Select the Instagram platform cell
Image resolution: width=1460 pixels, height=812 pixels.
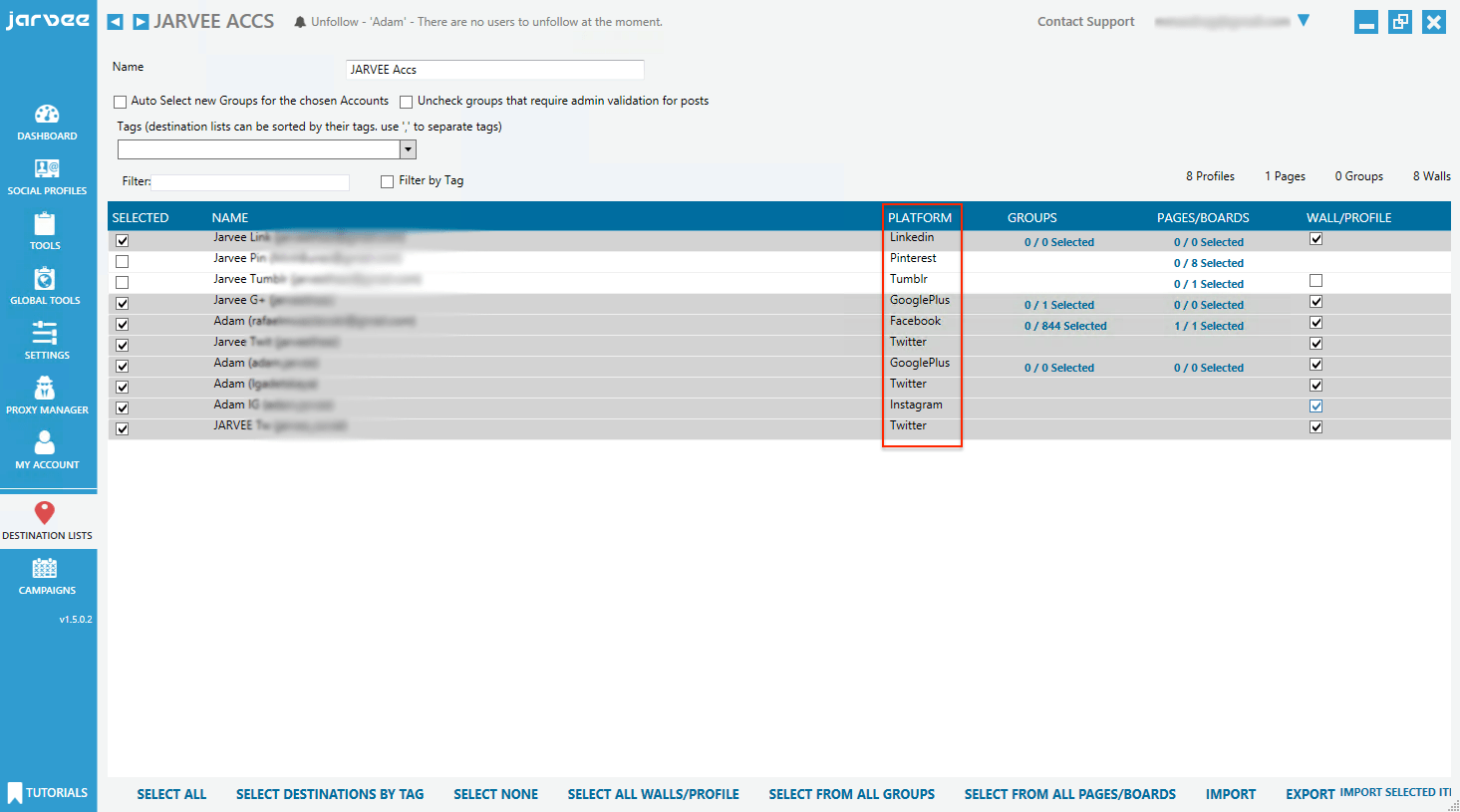[x=916, y=405]
